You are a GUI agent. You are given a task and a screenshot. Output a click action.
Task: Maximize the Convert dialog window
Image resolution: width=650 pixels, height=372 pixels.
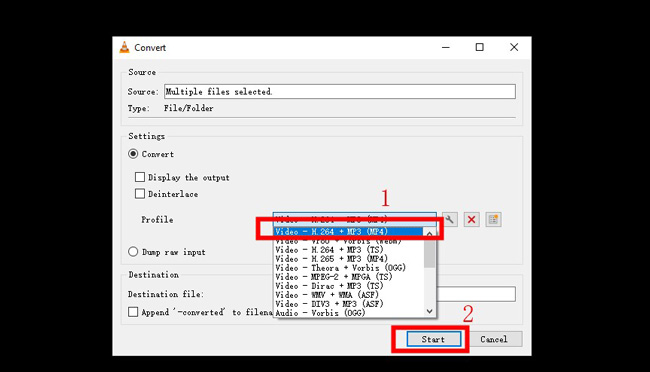(x=480, y=47)
